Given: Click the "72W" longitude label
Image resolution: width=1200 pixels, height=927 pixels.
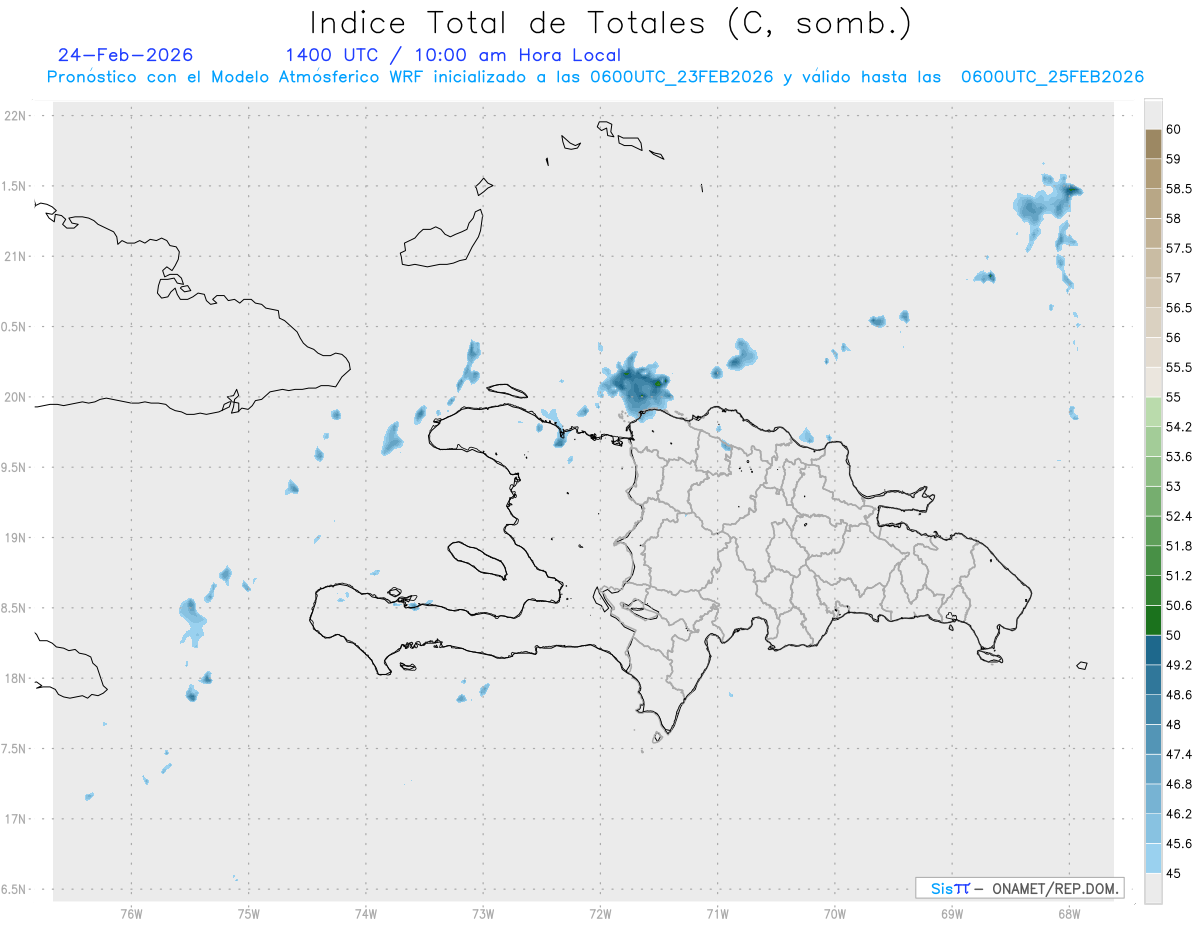Looking at the screenshot, I should pos(600,913).
